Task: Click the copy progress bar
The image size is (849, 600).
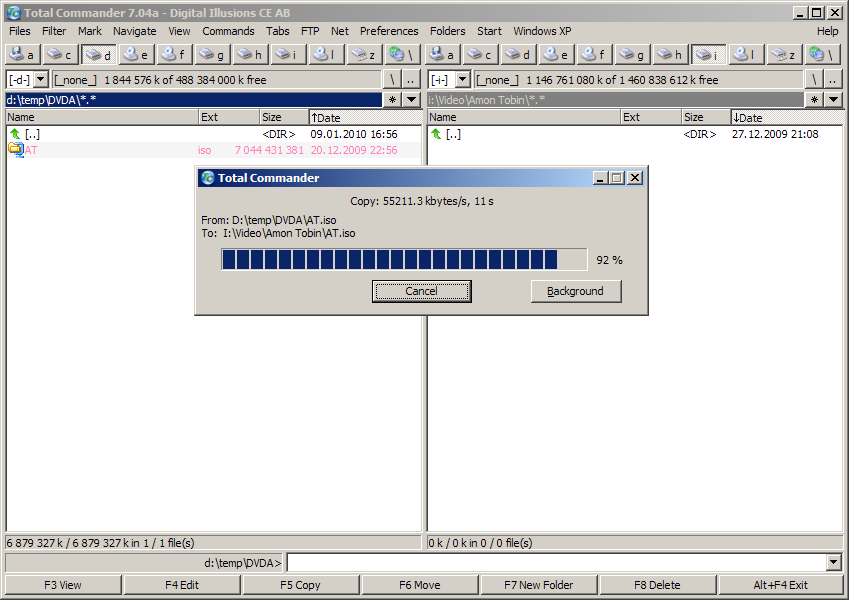Action: [404, 259]
